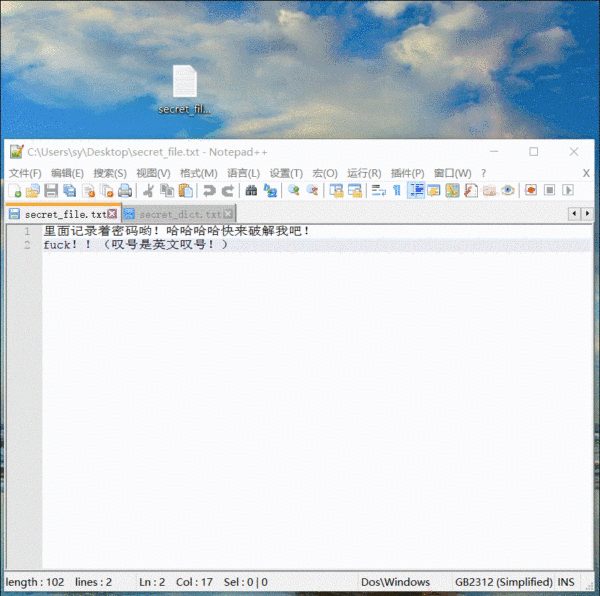
Task: Click the Notepad++ title bar app icon
Action: point(16,151)
